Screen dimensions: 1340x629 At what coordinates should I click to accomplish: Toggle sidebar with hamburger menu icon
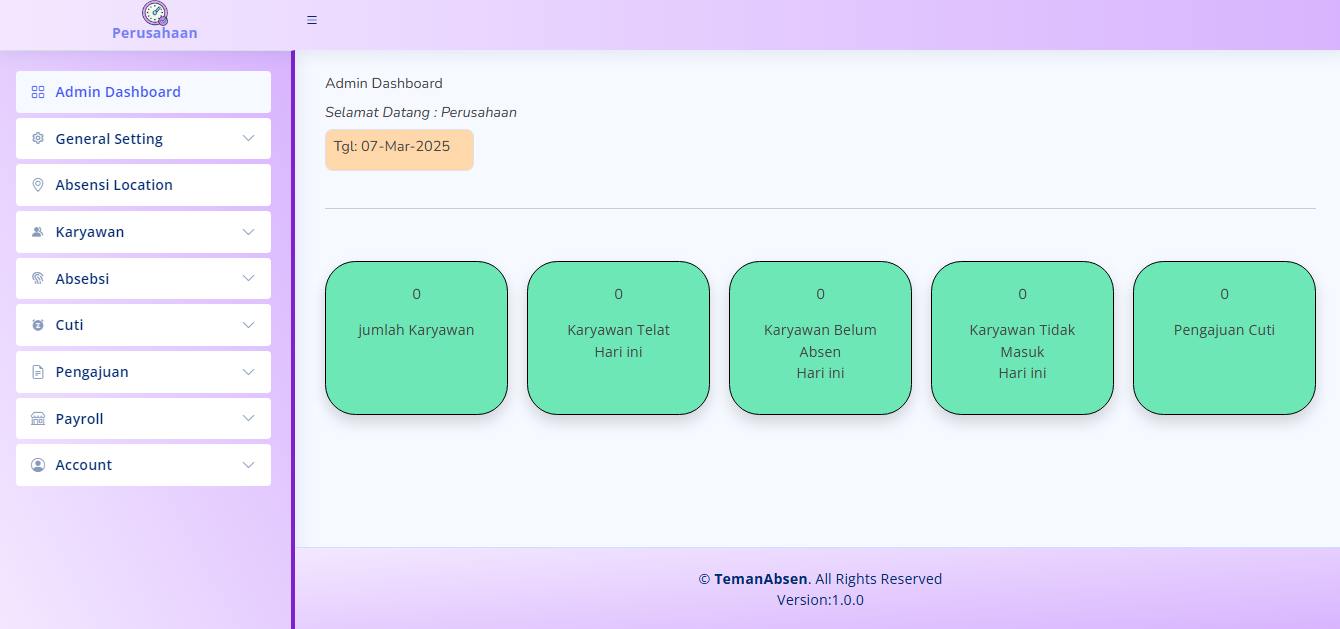coord(312,20)
